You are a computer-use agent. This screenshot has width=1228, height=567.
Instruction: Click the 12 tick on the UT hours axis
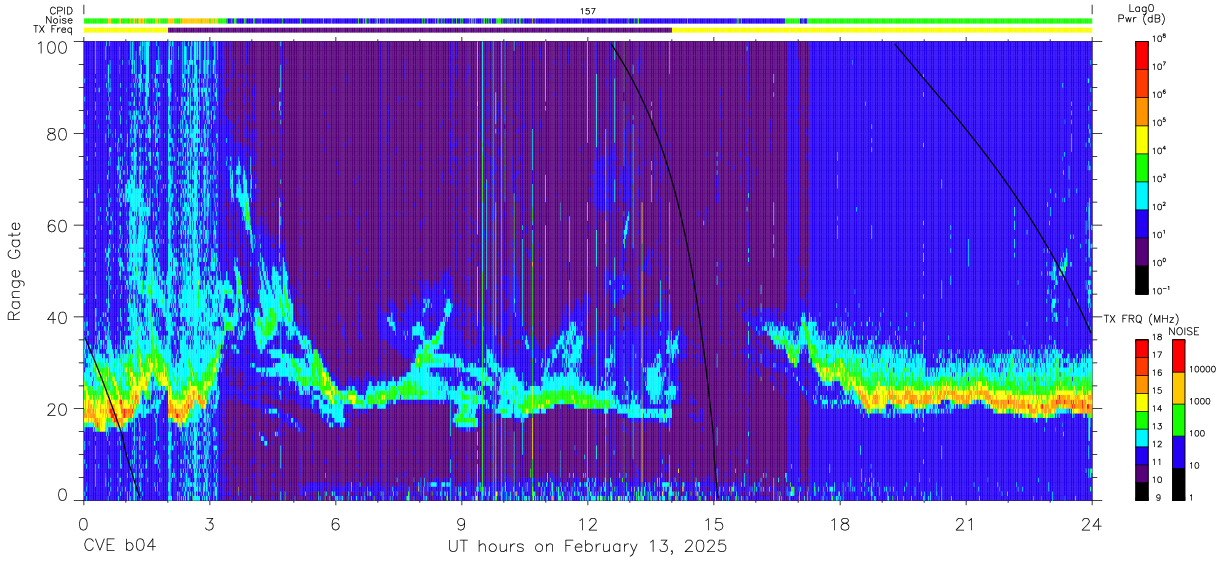pyautogui.click(x=588, y=524)
